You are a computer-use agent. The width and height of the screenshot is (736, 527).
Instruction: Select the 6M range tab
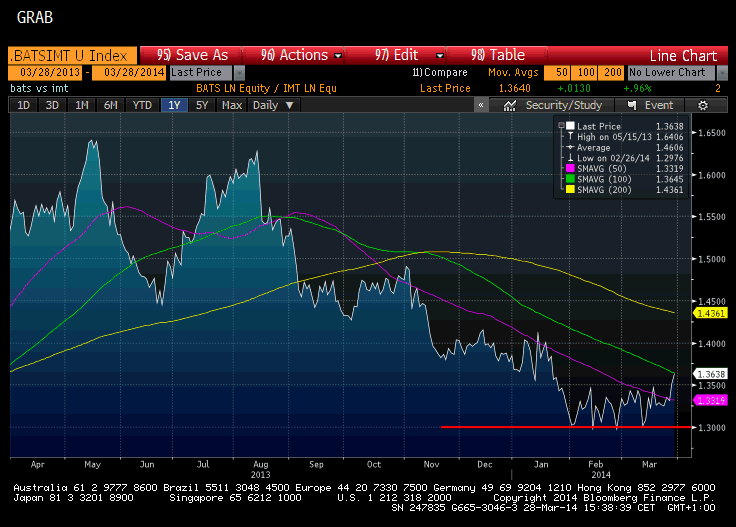111,105
